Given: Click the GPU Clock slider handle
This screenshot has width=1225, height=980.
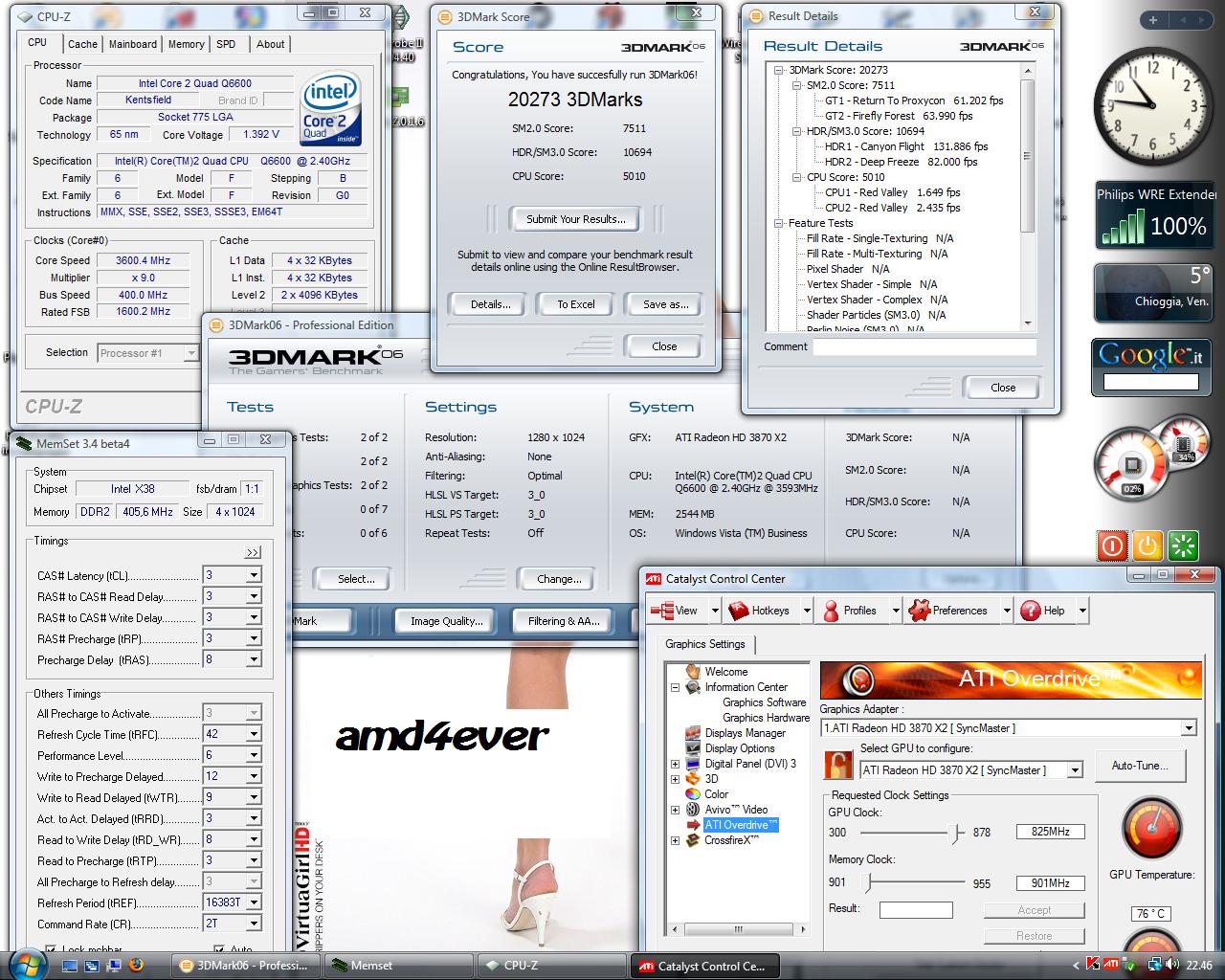Looking at the screenshot, I should (x=954, y=833).
